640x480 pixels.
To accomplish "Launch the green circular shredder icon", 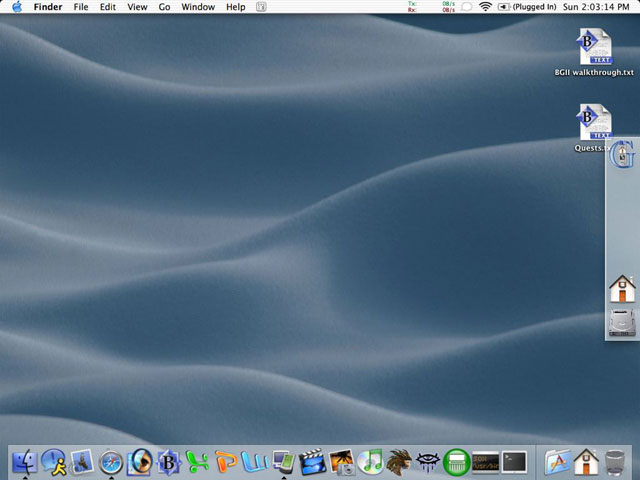I will (456, 462).
